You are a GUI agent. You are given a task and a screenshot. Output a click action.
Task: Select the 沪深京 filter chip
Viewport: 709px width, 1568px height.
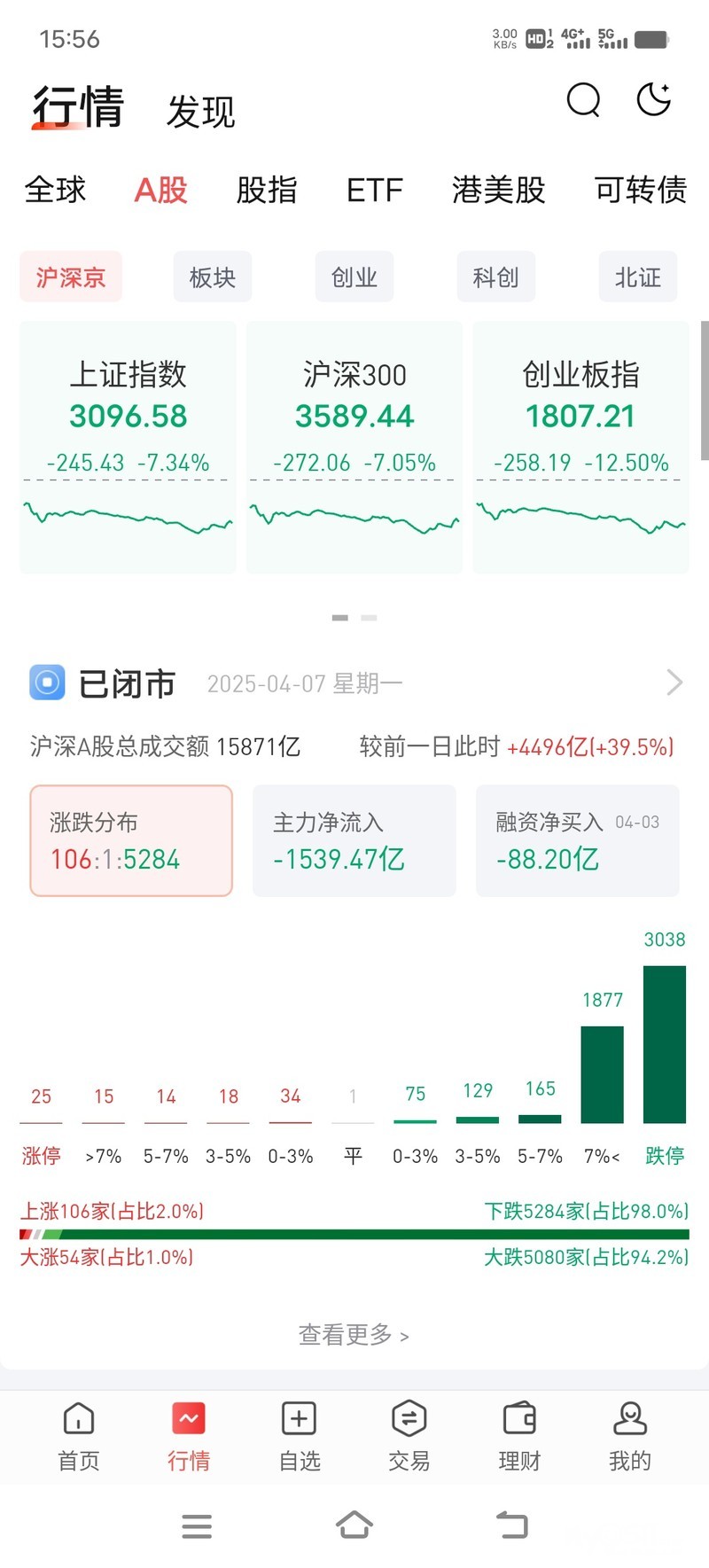tap(71, 277)
